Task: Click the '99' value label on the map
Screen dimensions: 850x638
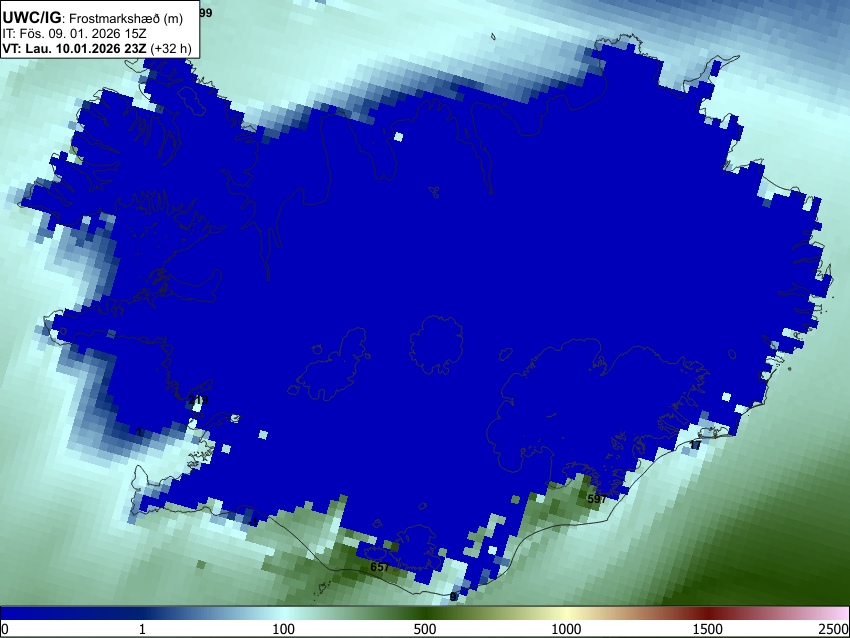Action: [x=205, y=13]
